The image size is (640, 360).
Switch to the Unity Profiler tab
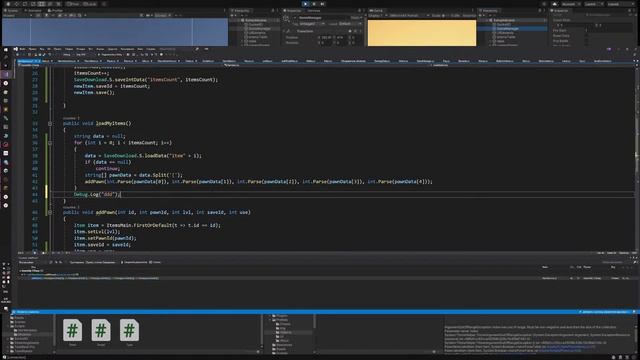pos(55,11)
